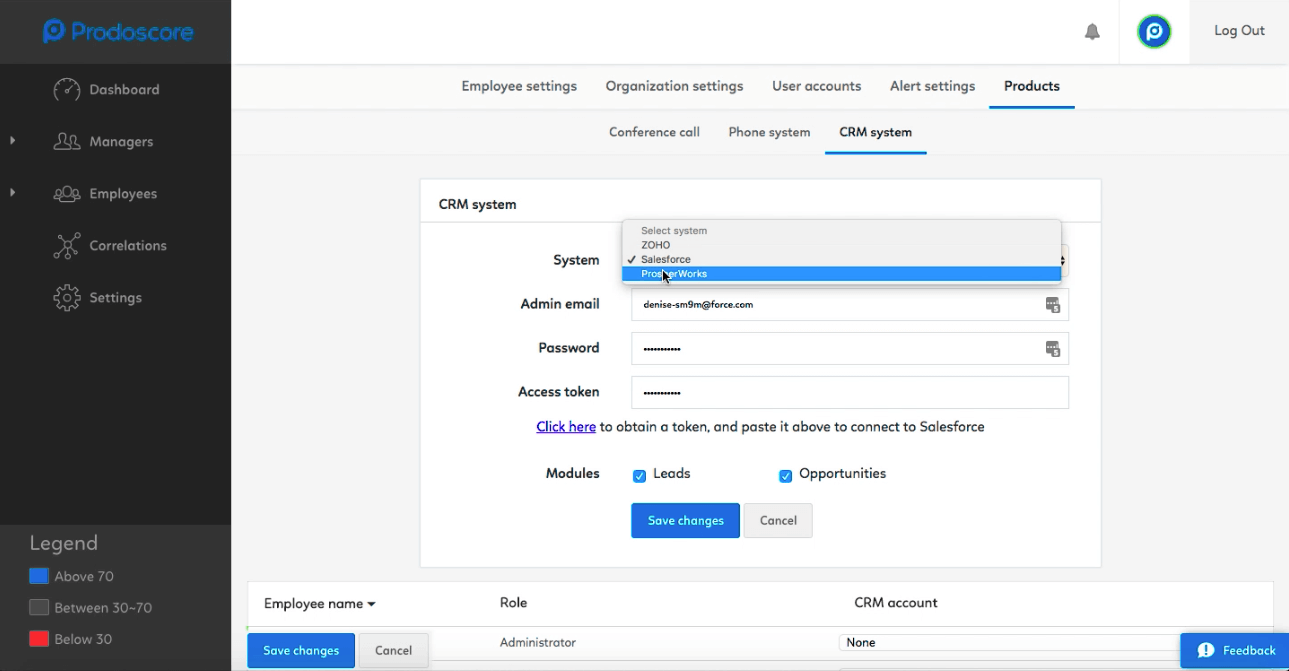Click the Administrator role cell
Screen dimensions: 1289x671
pos(538,643)
